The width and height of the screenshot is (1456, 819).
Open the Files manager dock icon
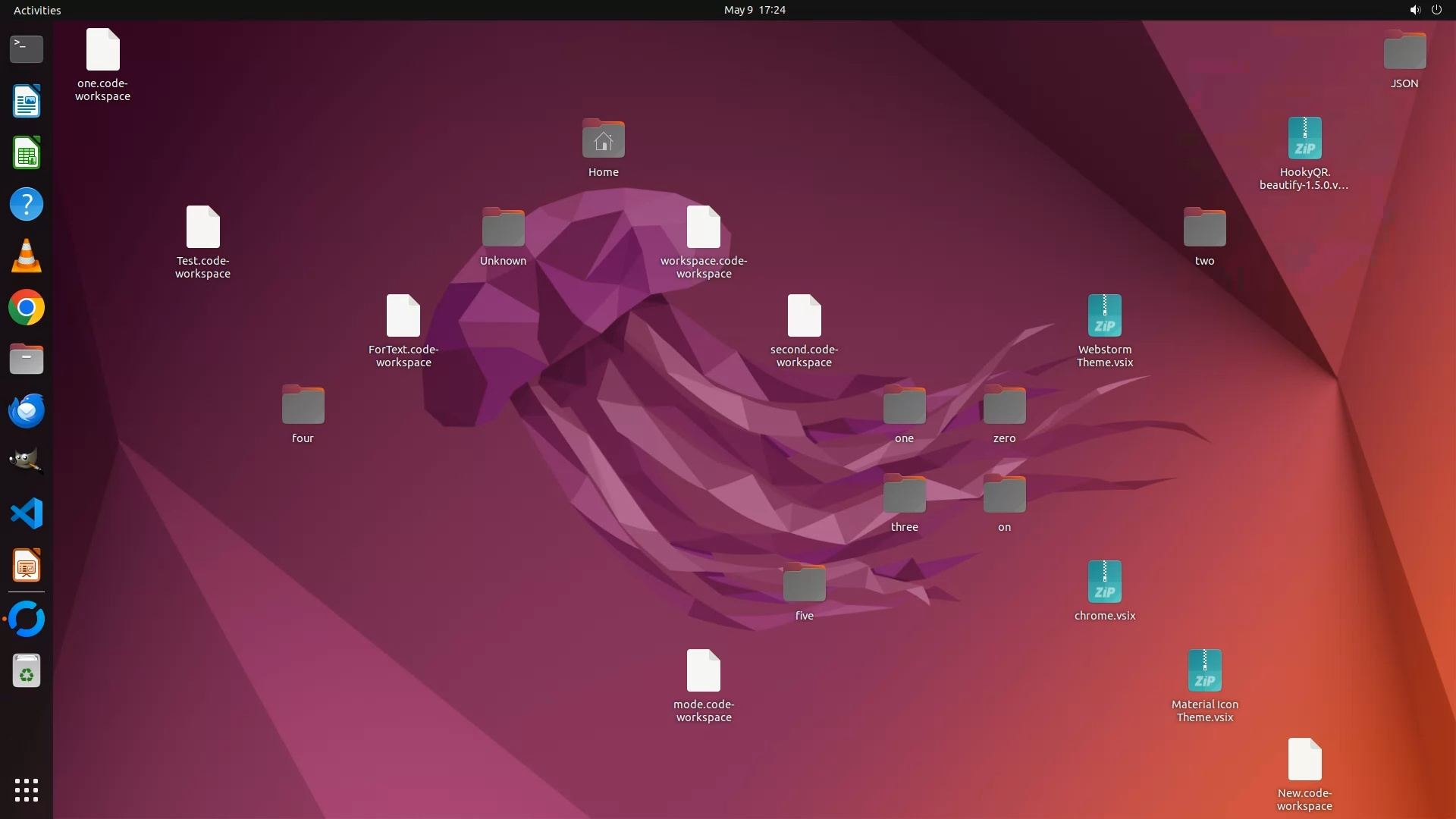point(27,359)
